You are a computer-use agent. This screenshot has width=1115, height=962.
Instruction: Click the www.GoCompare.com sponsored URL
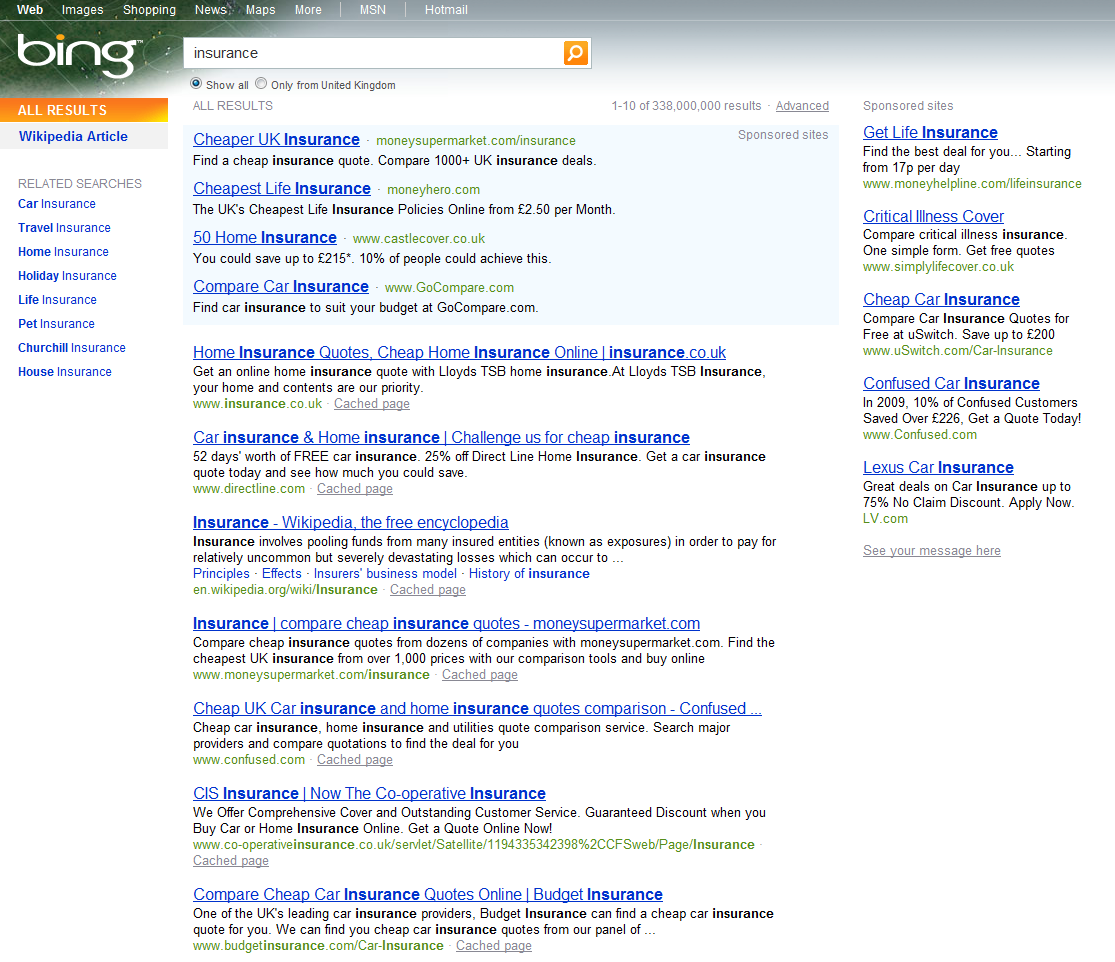[x=449, y=288]
